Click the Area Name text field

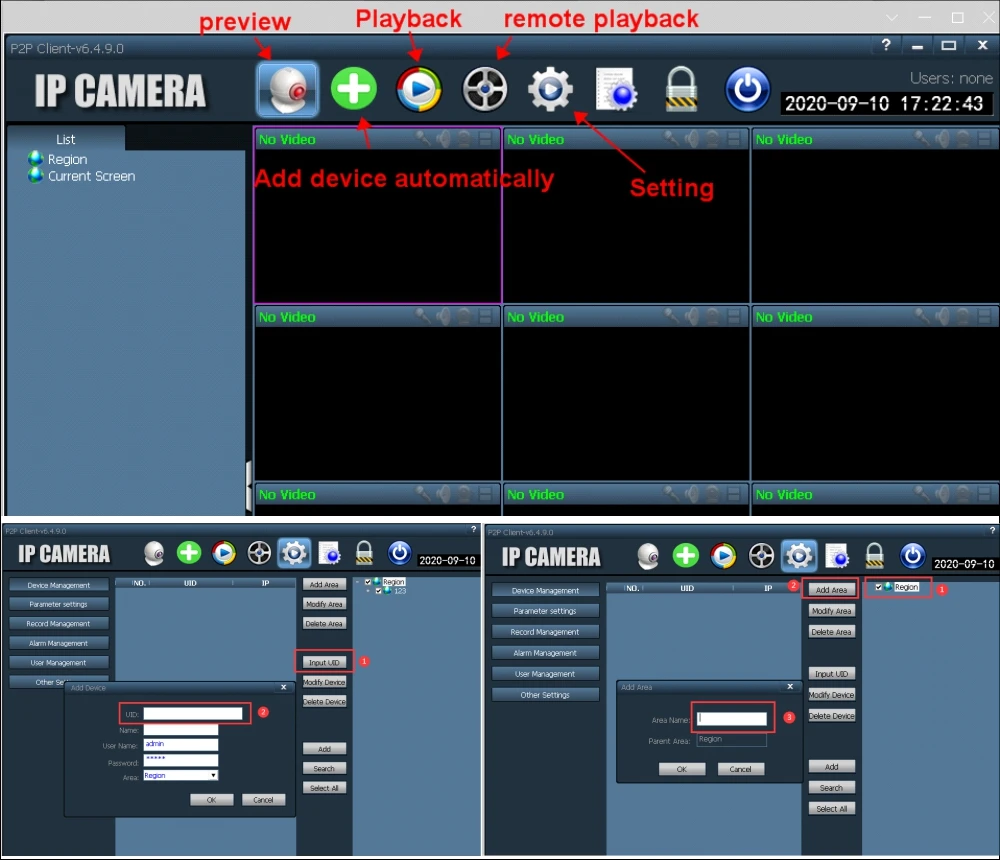tap(732, 718)
